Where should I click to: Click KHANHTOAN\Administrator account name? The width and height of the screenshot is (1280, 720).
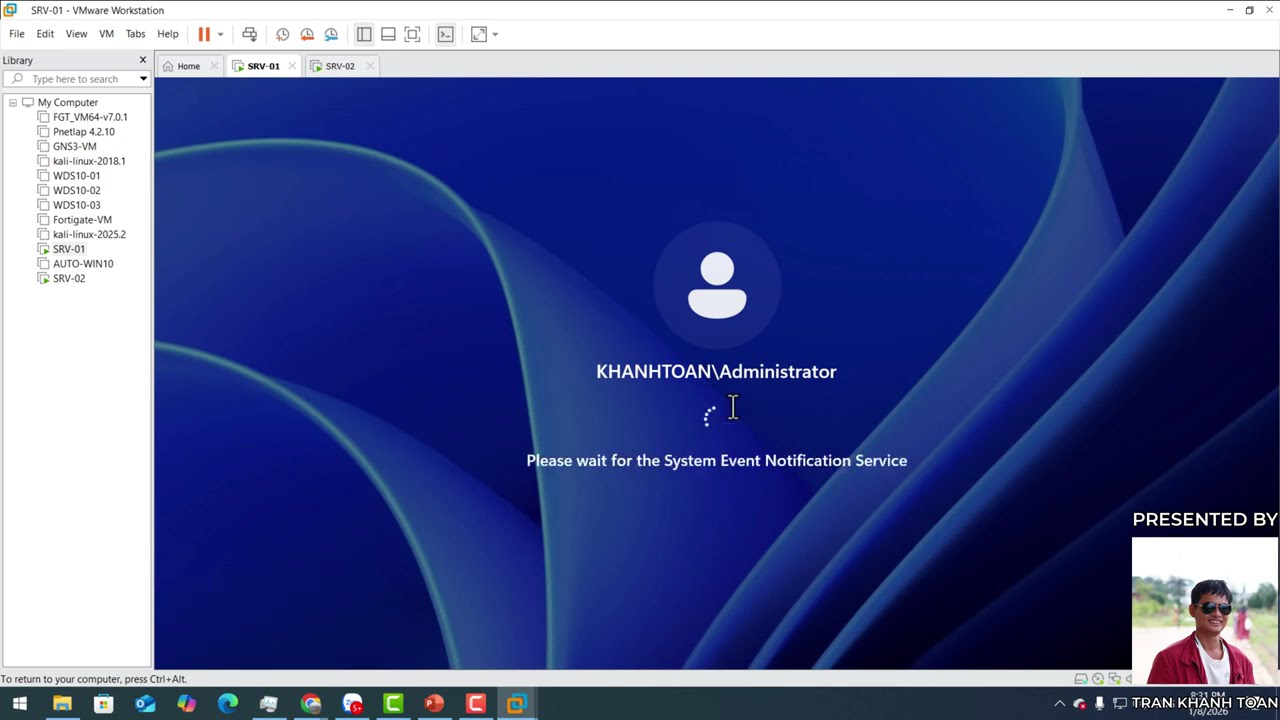pos(716,371)
